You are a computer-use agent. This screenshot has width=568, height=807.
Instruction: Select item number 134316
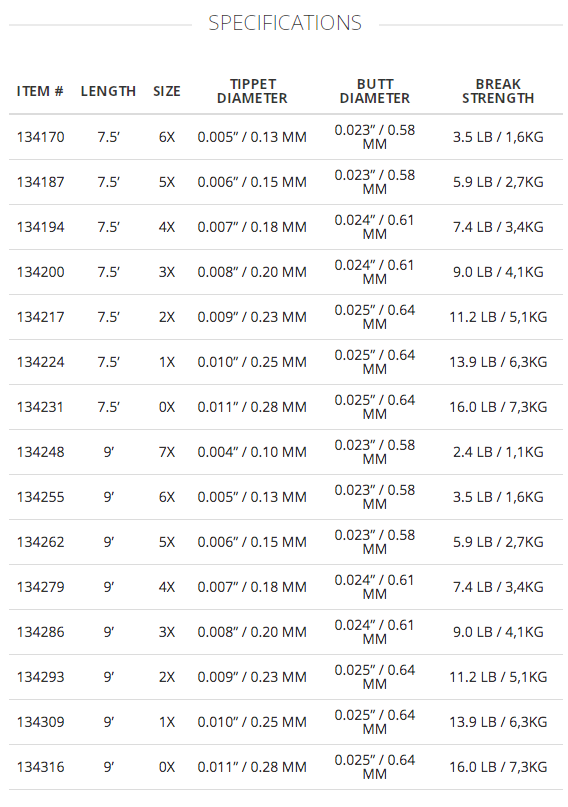[41, 767]
